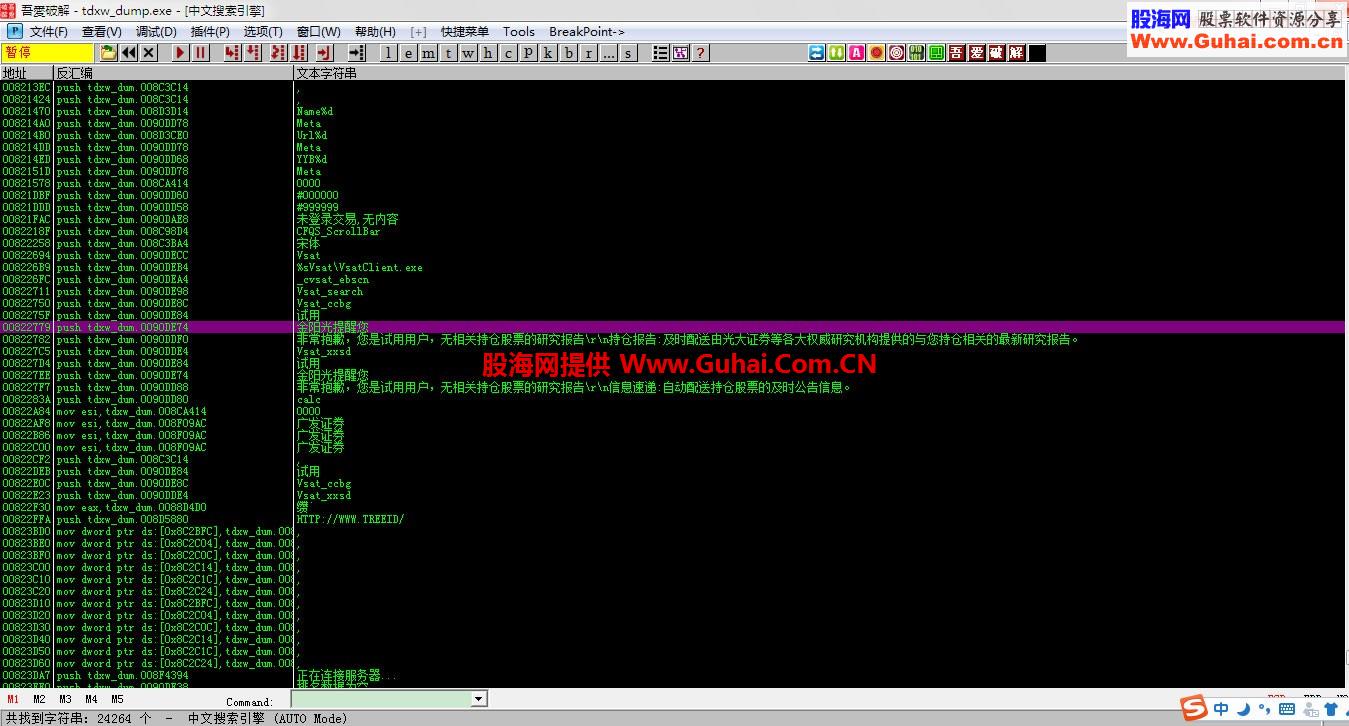Open Executable modules with 'e' button

click(x=408, y=53)
